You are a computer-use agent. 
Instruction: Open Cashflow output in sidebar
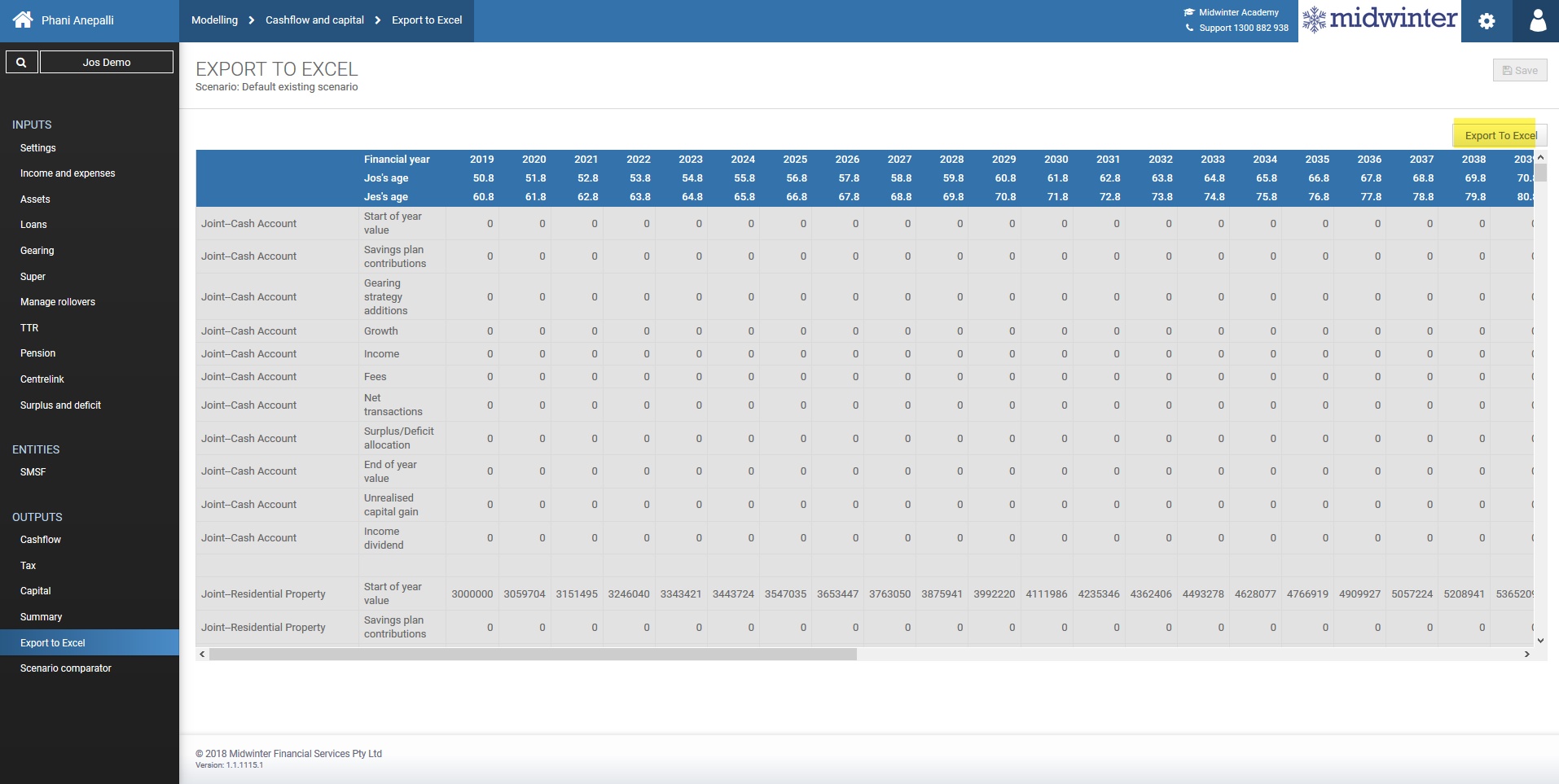coord(41,540)
